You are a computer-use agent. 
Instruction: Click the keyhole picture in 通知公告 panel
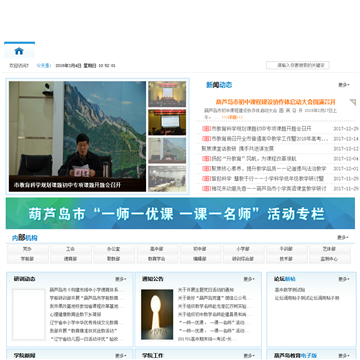click(157, 315)
